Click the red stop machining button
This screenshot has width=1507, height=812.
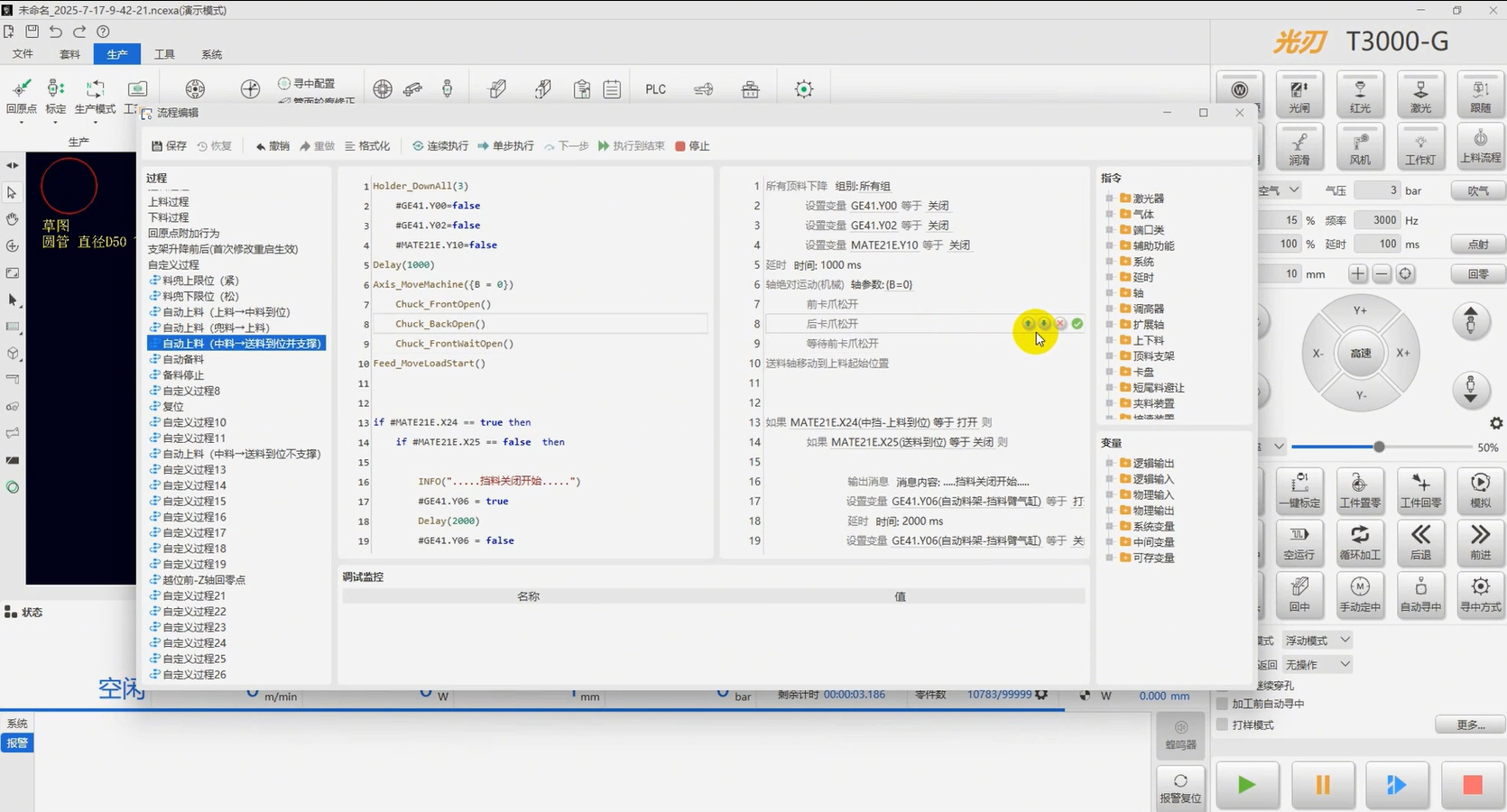click(x=1472, y=784)
